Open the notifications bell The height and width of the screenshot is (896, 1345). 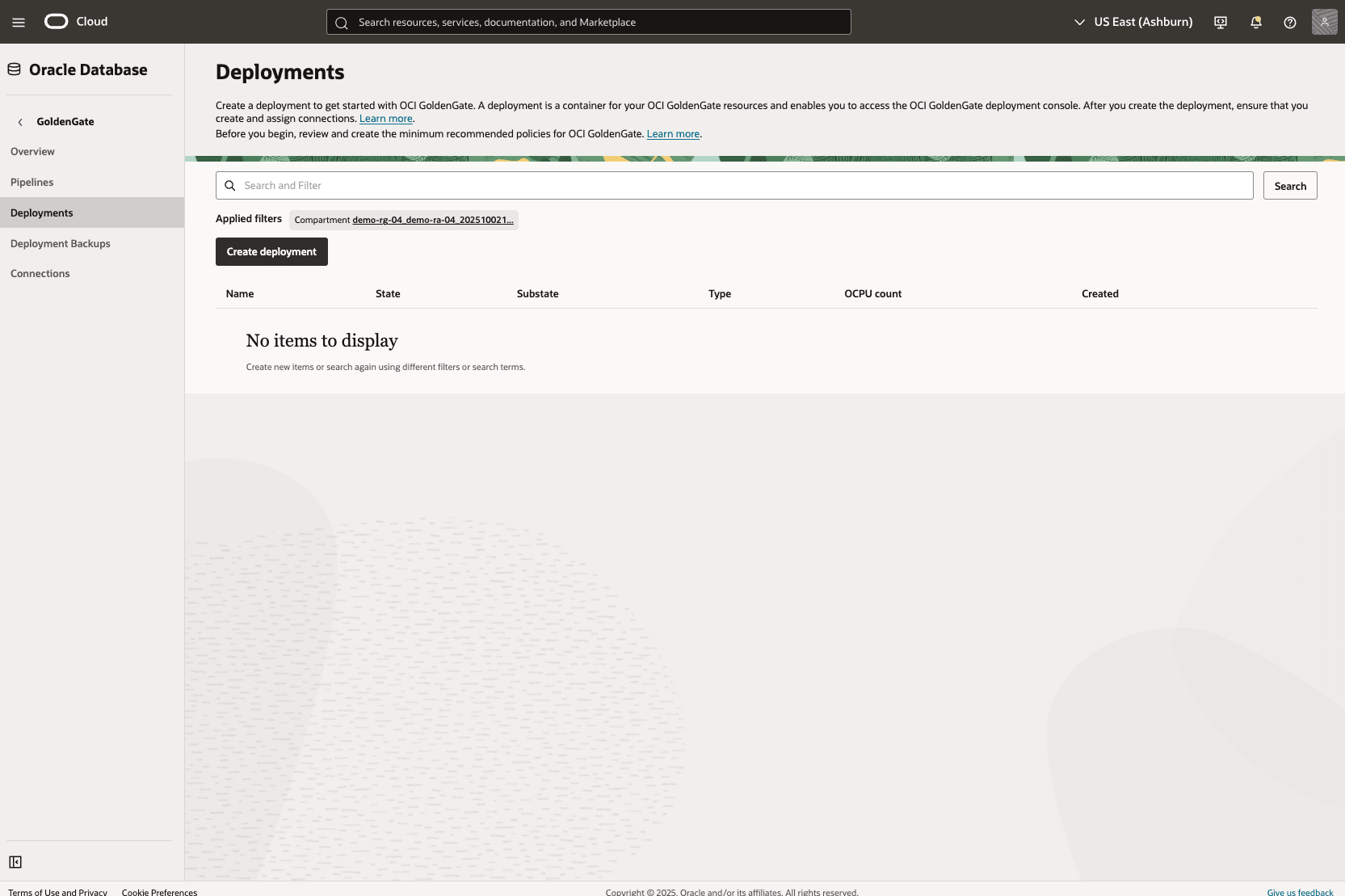pyautogui.click(x=1255, y=22)
